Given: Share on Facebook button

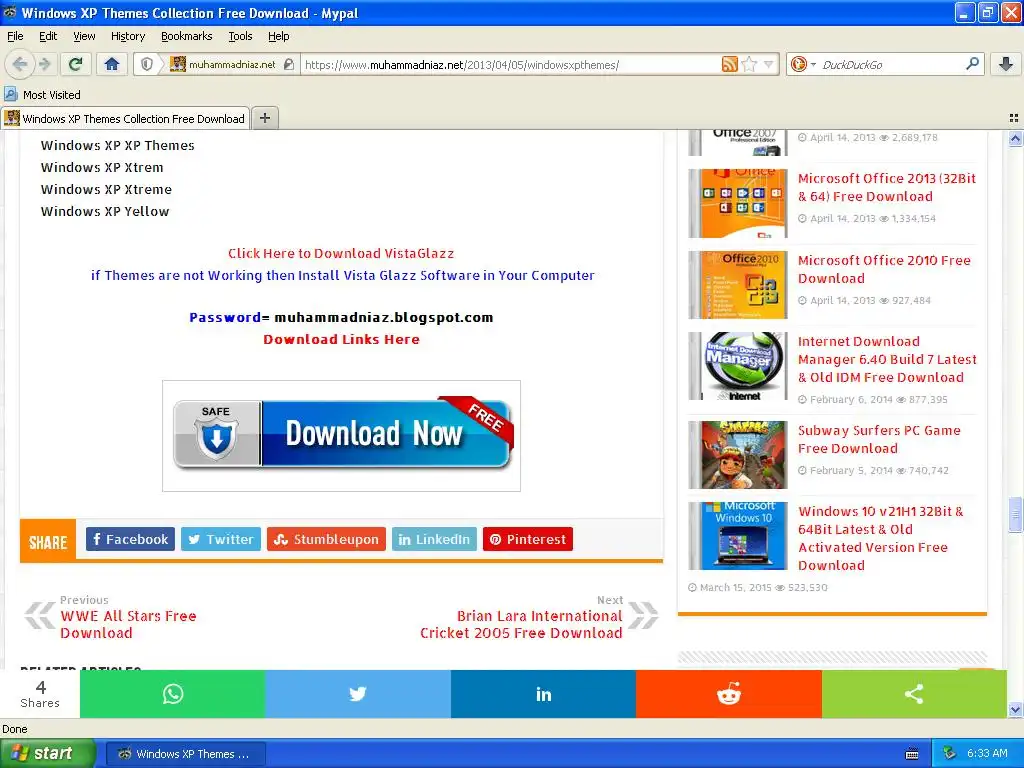Looking at the screenshot, I should (x=130, y=539).
